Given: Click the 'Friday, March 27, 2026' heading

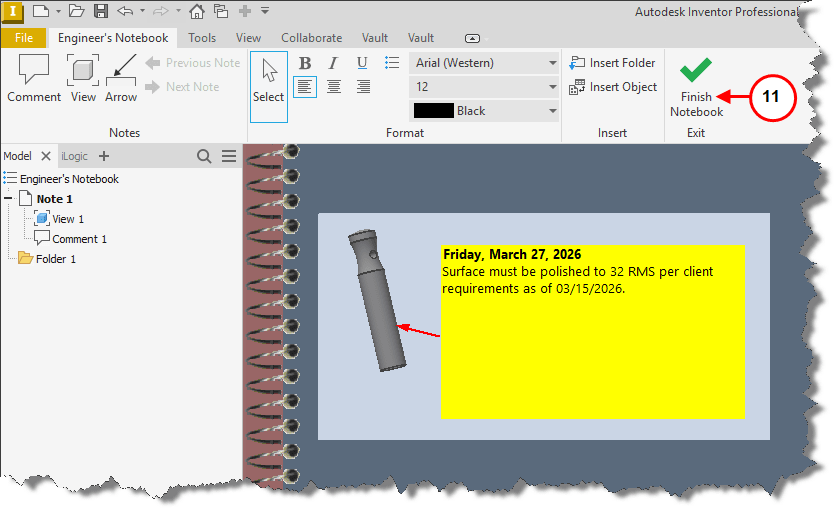Looking at the screenshot, I should pyautogui.click(x=512, y=254).
